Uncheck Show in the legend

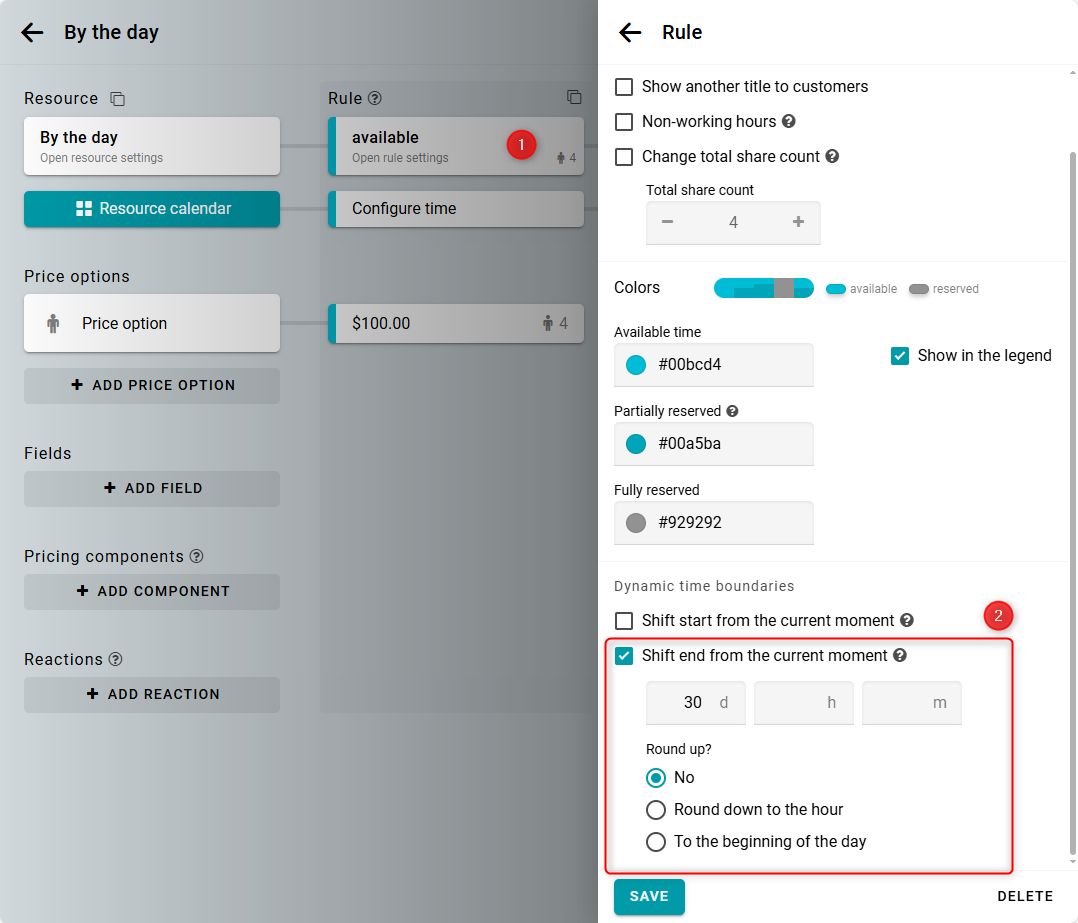900,356
